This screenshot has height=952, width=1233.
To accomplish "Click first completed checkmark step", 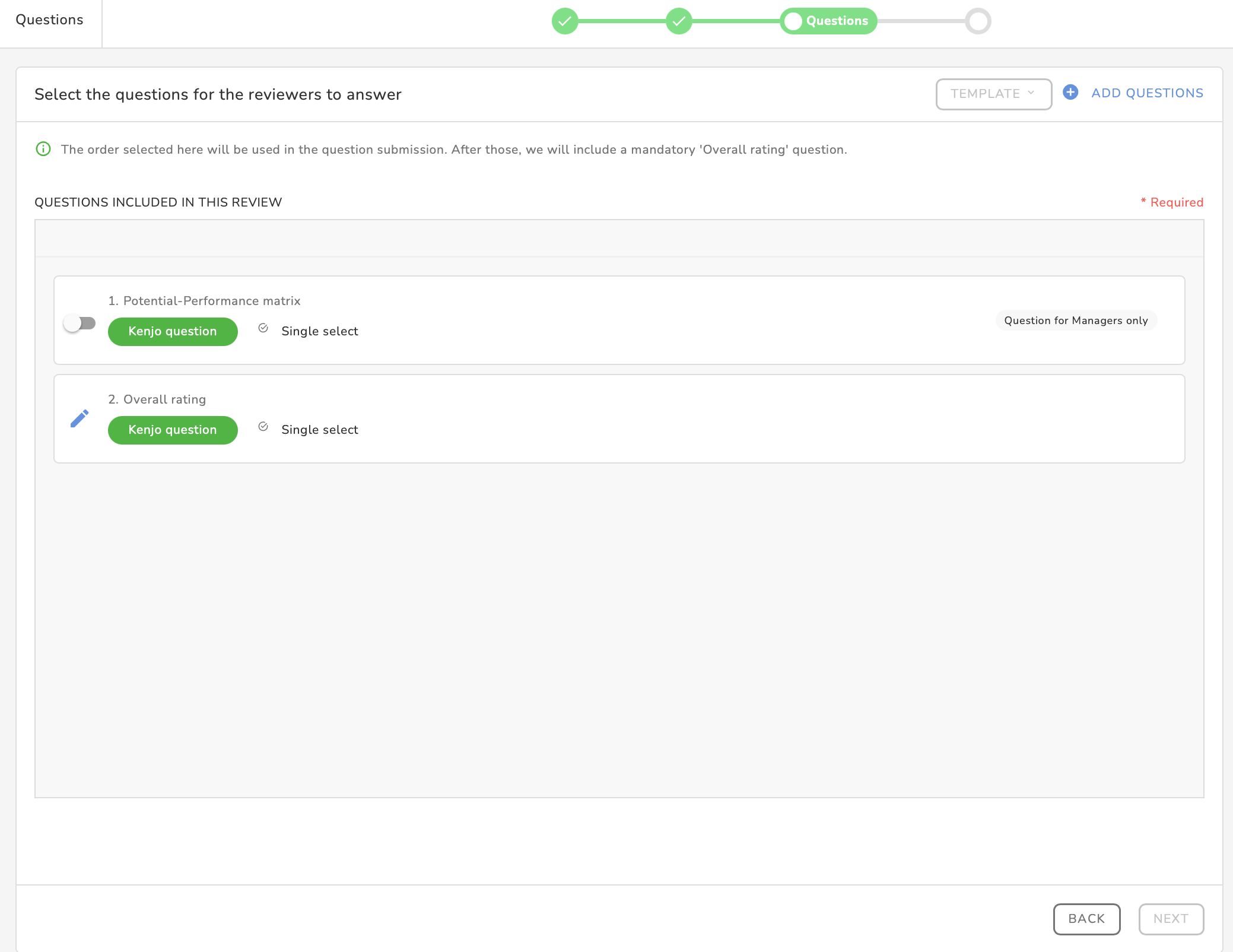I will pos(565,21).
